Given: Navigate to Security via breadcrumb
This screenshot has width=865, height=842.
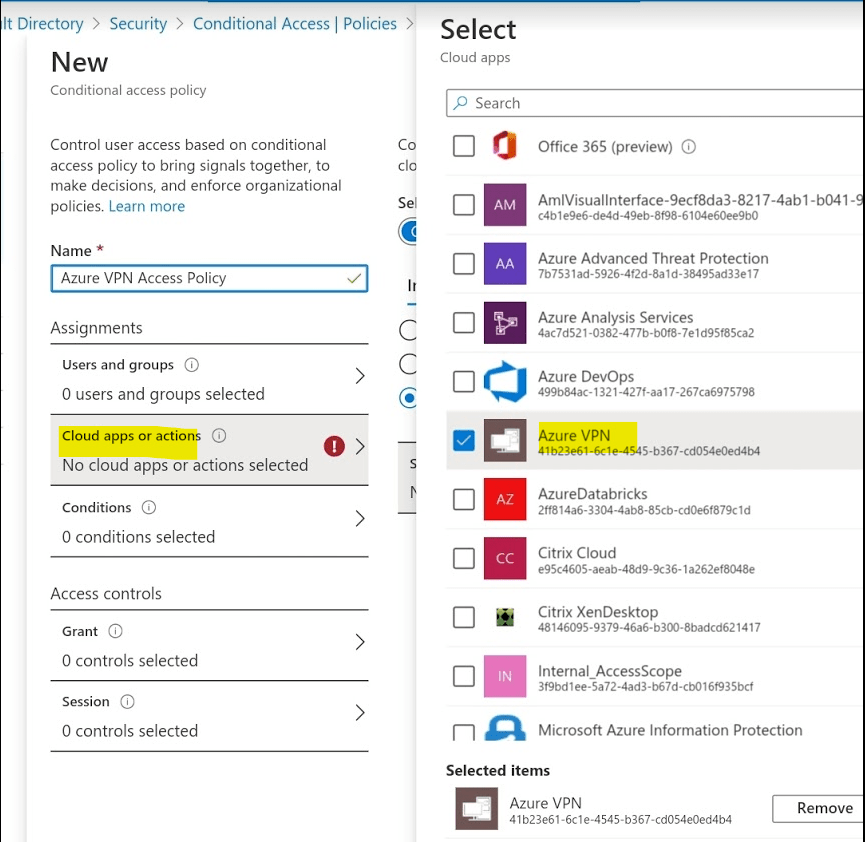Looking at the screenshot, I should pos(138,23).
